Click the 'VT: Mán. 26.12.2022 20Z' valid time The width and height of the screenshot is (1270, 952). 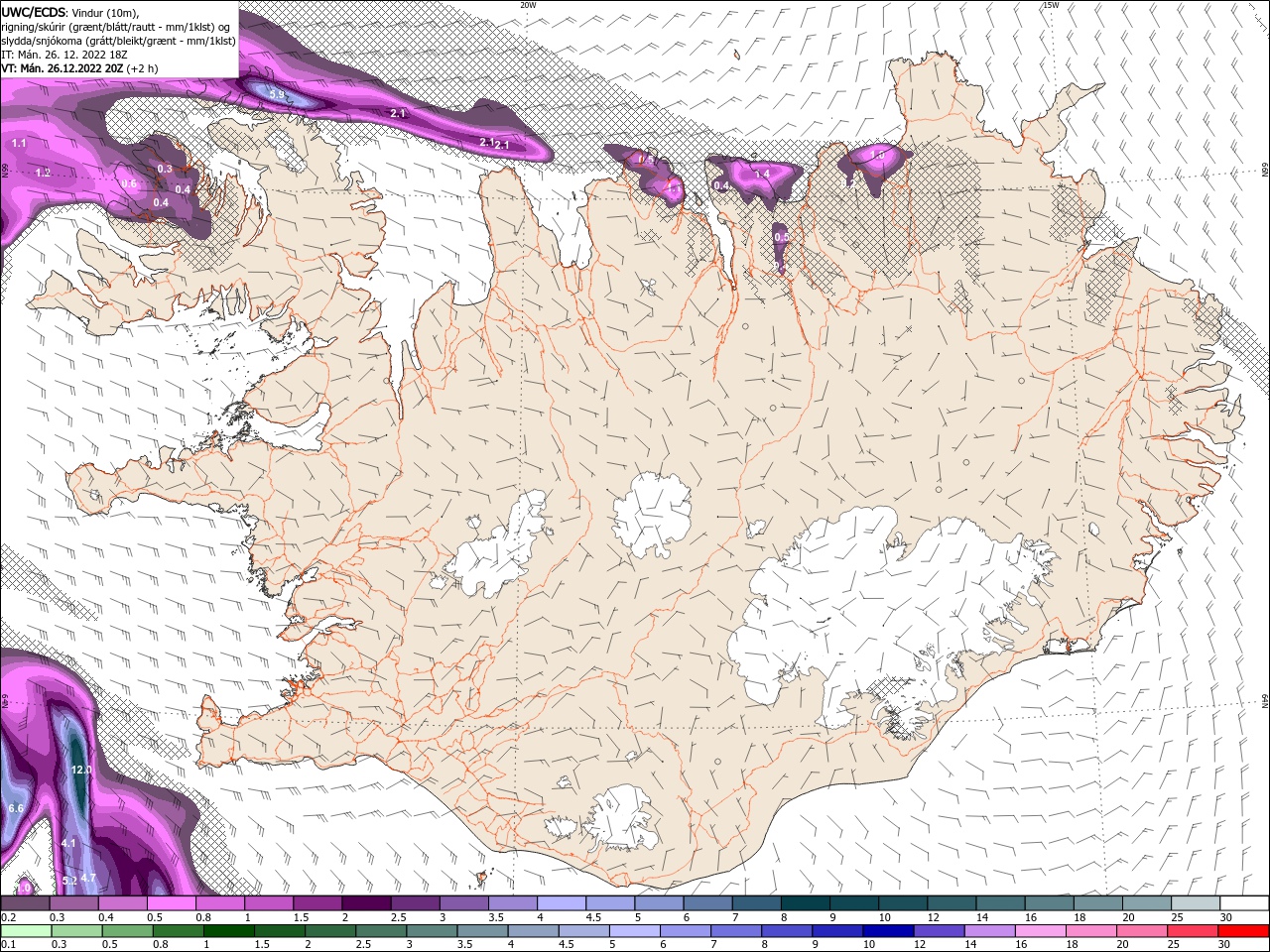click(63, 68)
